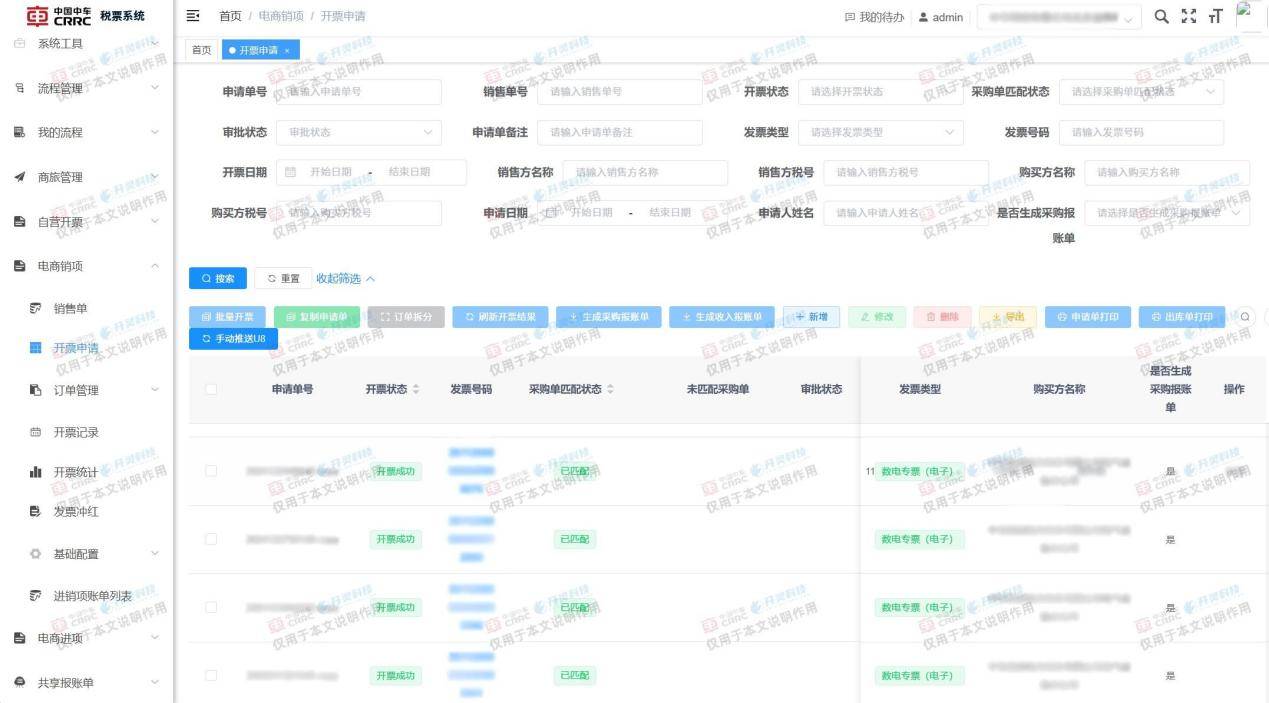Screen dimensions: 1269x703
Task: Click the search magnifier icon in header
Action: [x=1161, y=16]
